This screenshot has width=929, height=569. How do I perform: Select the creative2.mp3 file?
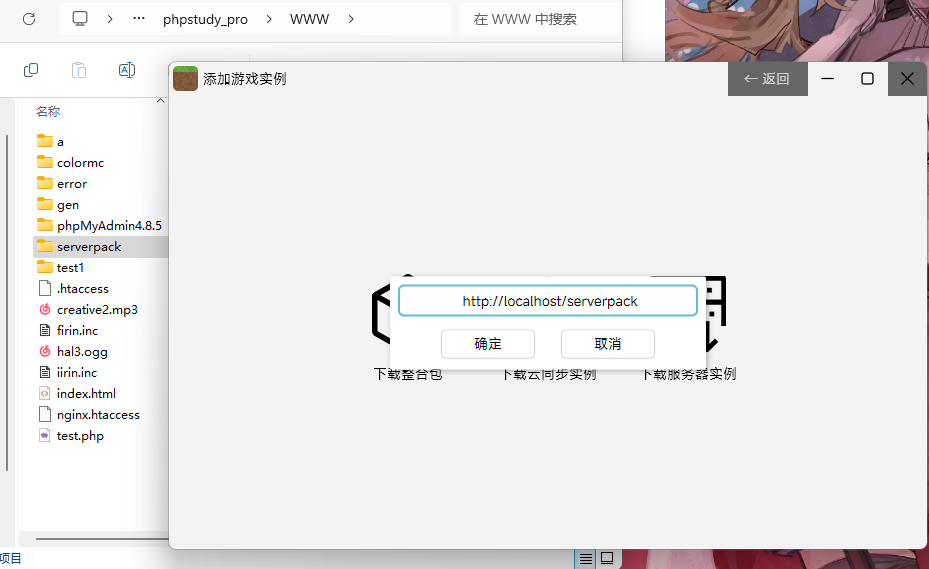pyautogui.click(x=97, y=310)
